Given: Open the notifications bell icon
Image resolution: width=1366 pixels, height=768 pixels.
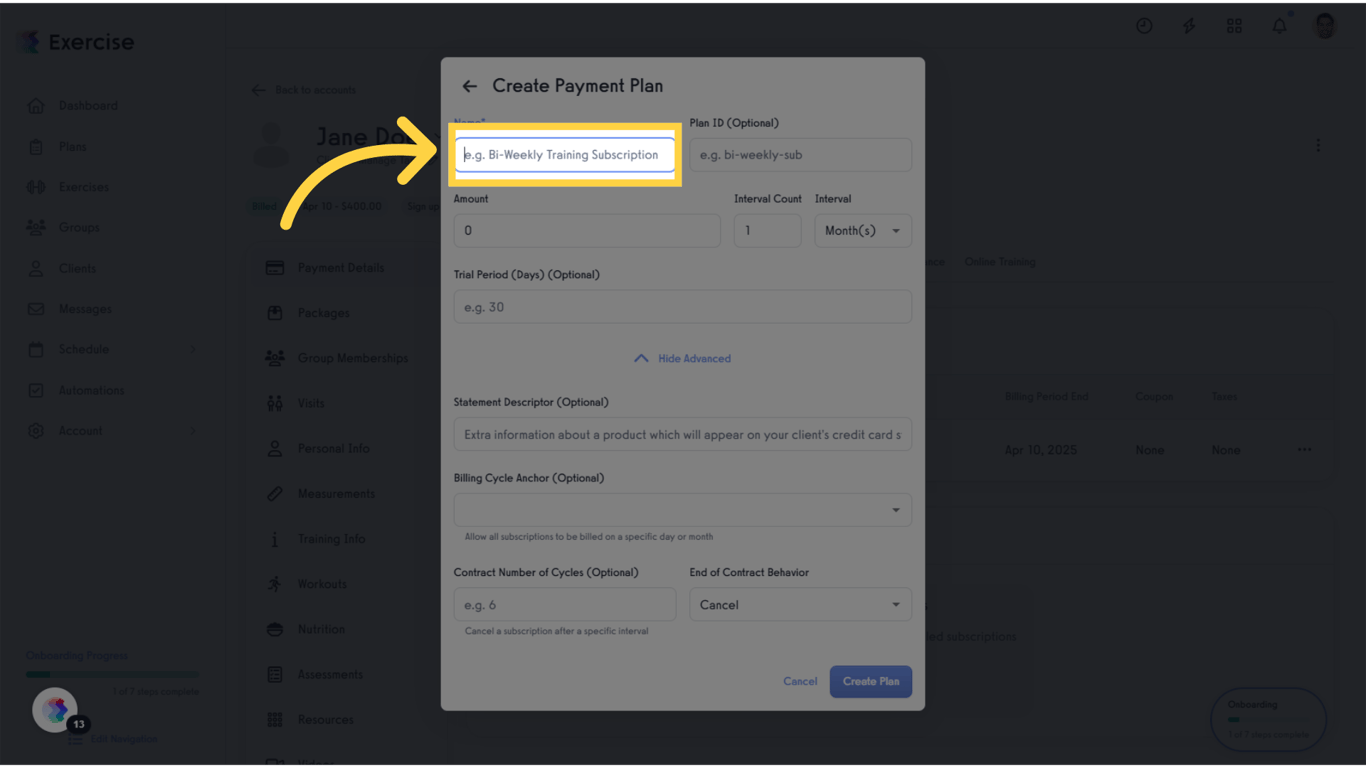Looking at the screenshot, I should pos(1279,26).
